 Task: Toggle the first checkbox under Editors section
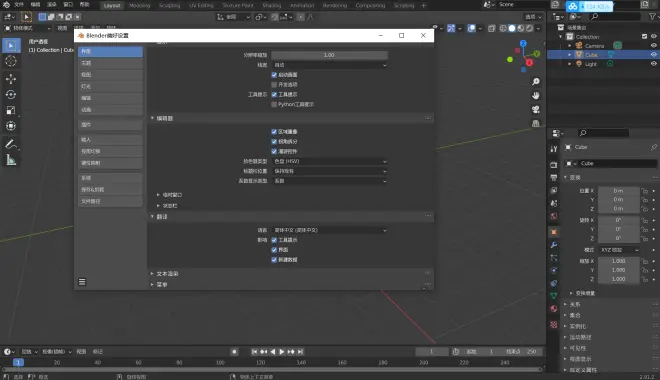(274, 132)
